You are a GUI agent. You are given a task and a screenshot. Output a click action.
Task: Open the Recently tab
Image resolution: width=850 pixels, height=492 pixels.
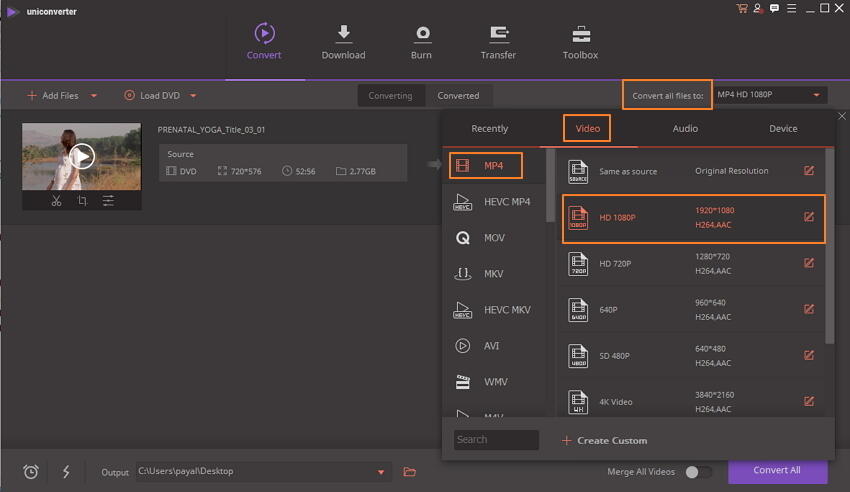pos(490,128)
